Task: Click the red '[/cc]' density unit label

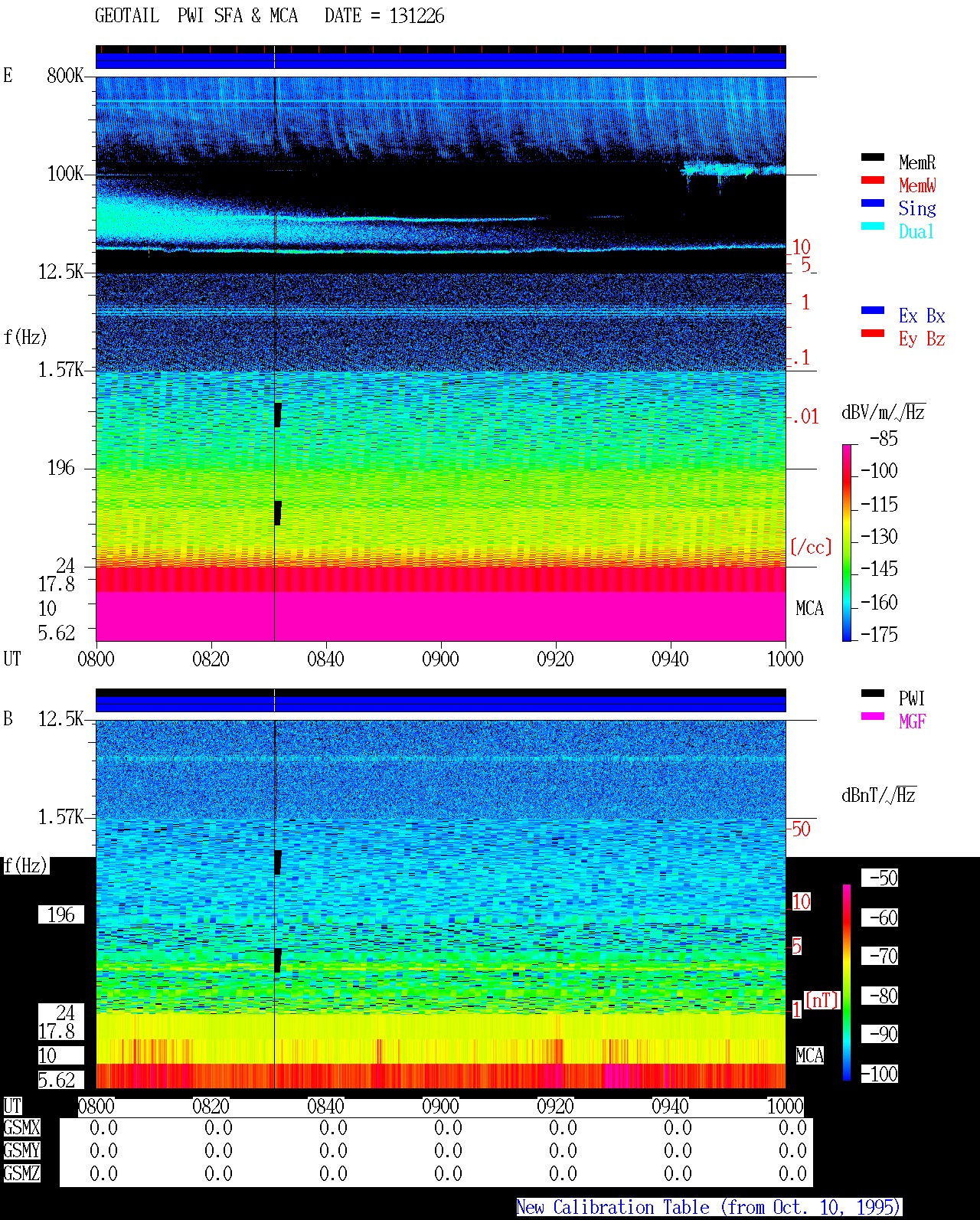Action: coord(811,547)
